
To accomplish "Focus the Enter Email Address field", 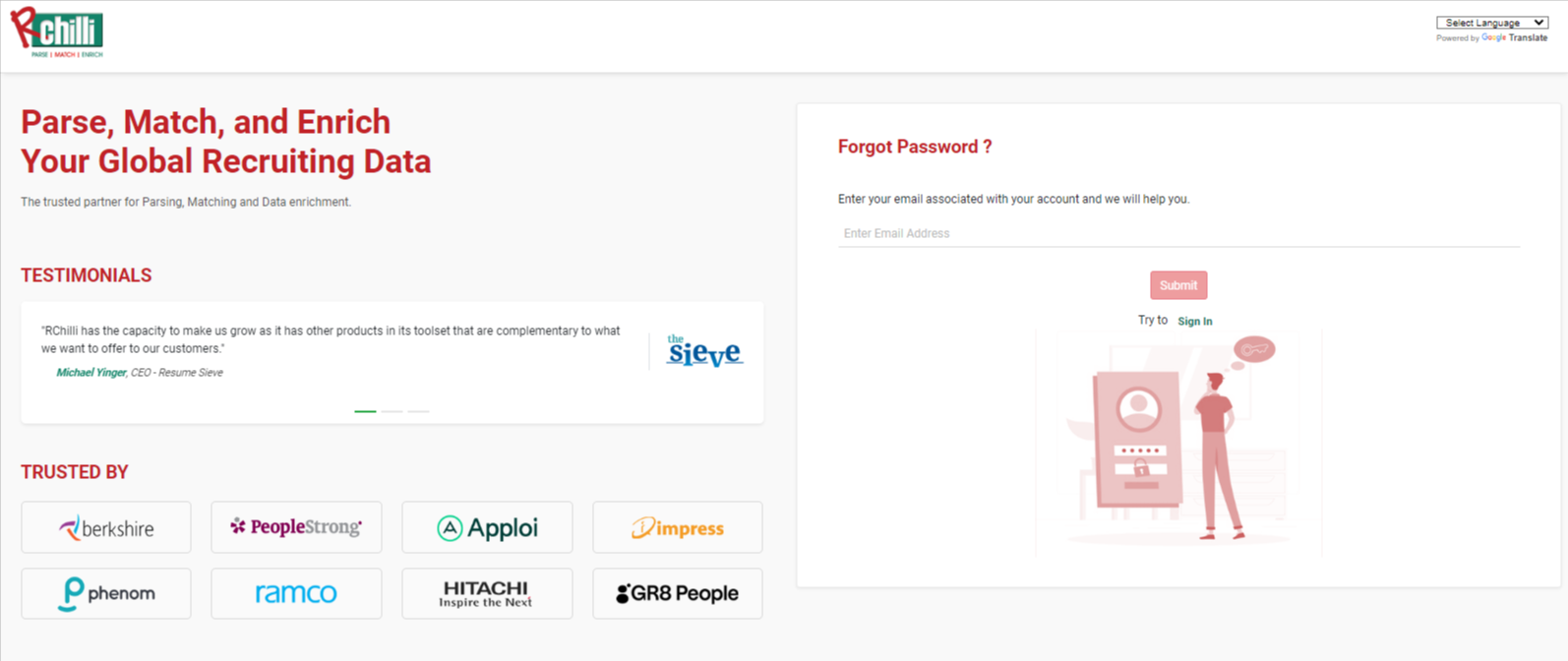I will 1178,233.
